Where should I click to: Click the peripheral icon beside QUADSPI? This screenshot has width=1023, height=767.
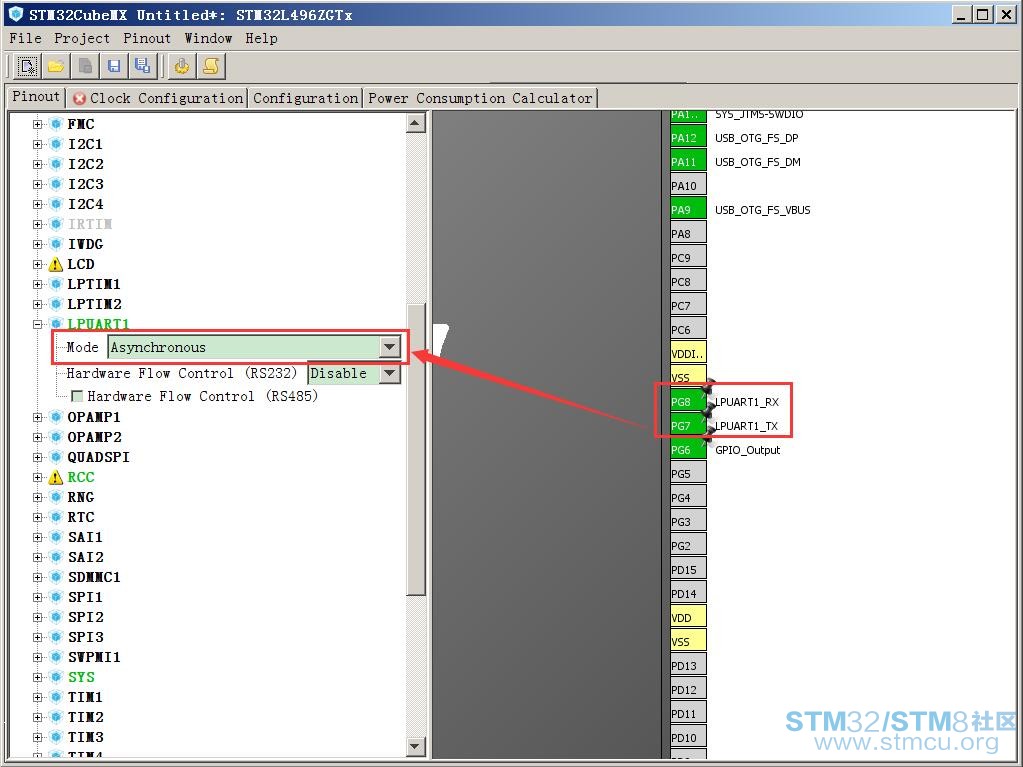[x=56, y=457]
